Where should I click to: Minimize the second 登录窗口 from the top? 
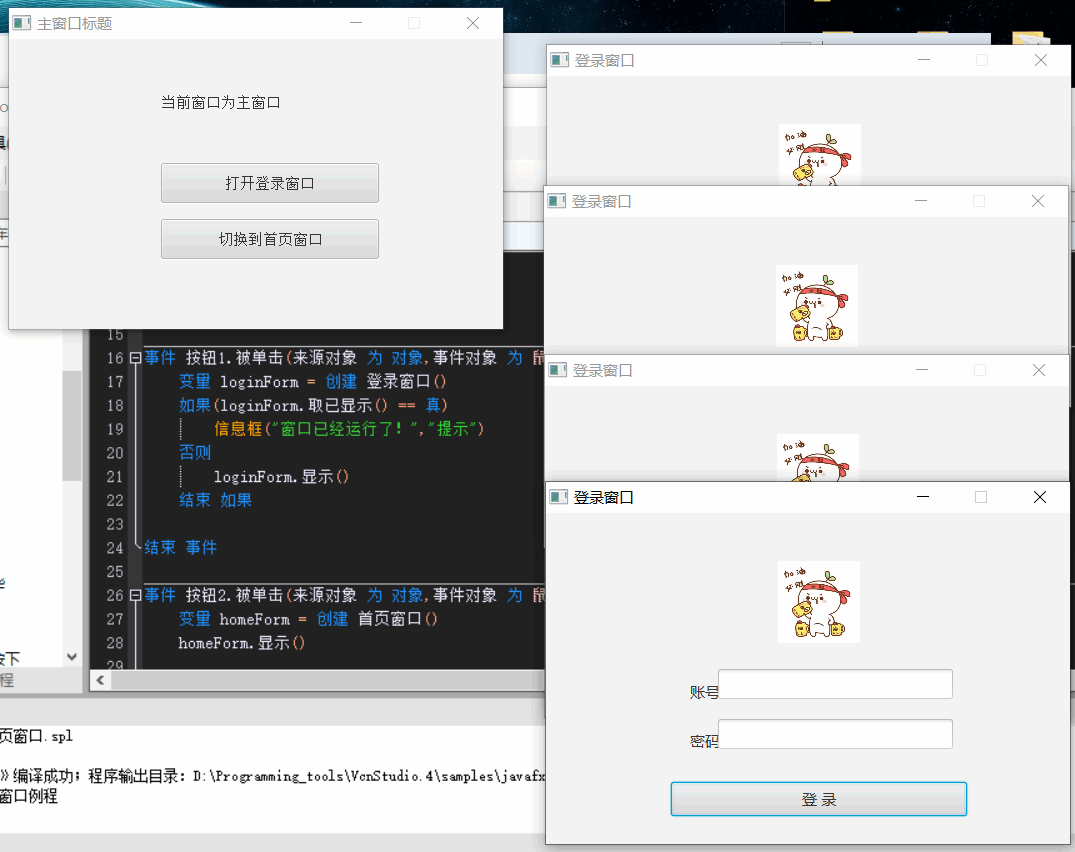921,201
